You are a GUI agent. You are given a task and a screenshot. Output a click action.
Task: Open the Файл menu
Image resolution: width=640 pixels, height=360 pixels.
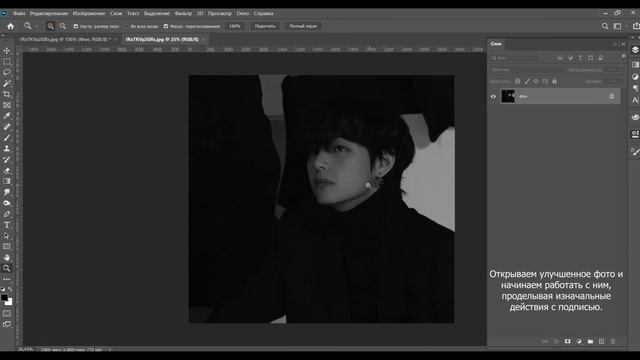pos(19,13)
